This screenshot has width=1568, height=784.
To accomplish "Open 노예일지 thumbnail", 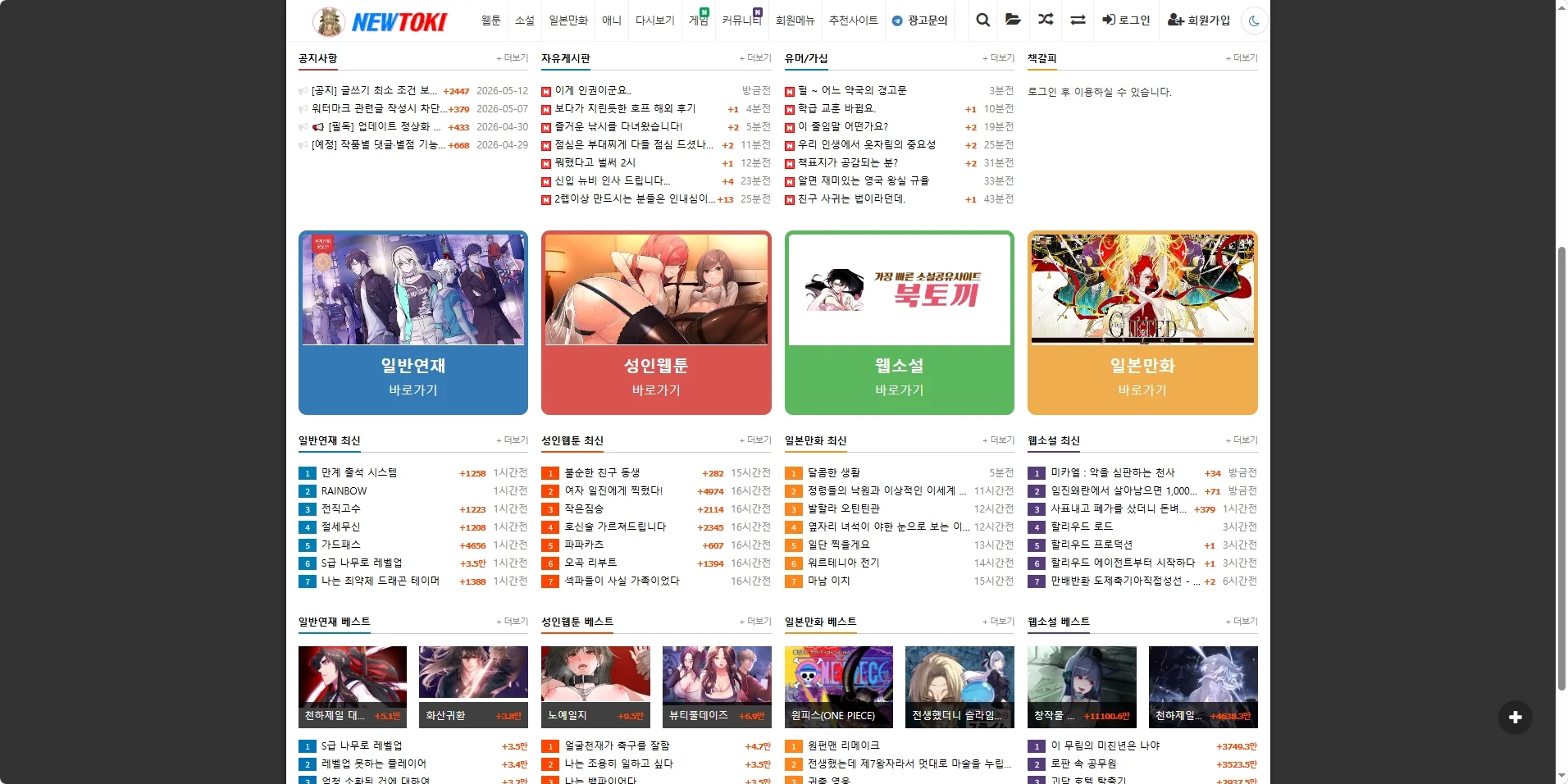I will pyautogui.click(x=595, y=687).
